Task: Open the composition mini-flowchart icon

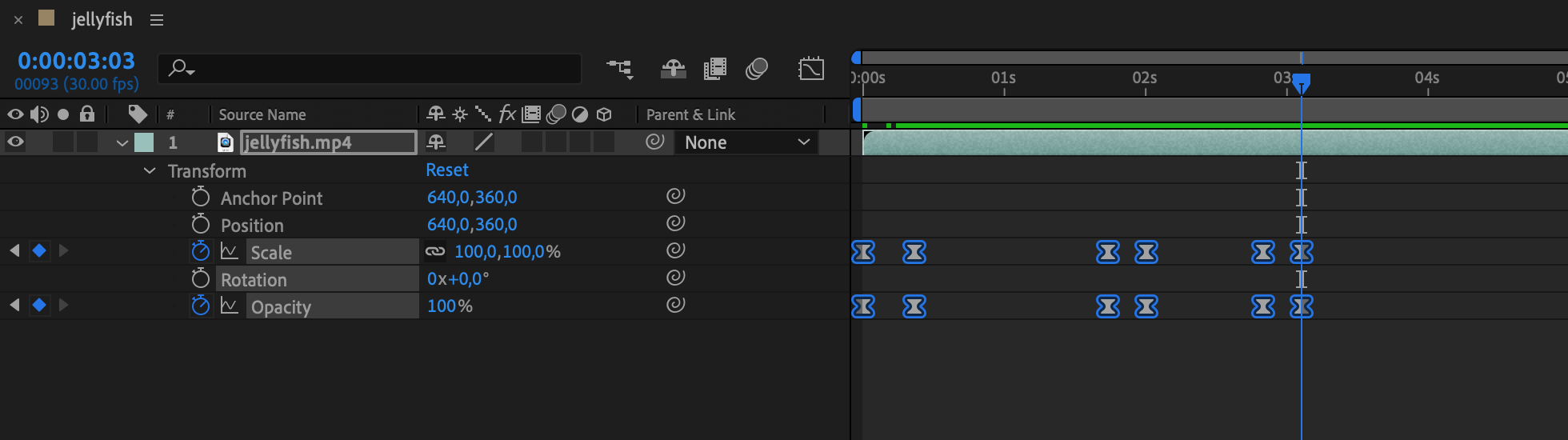Action: (620, 70)
